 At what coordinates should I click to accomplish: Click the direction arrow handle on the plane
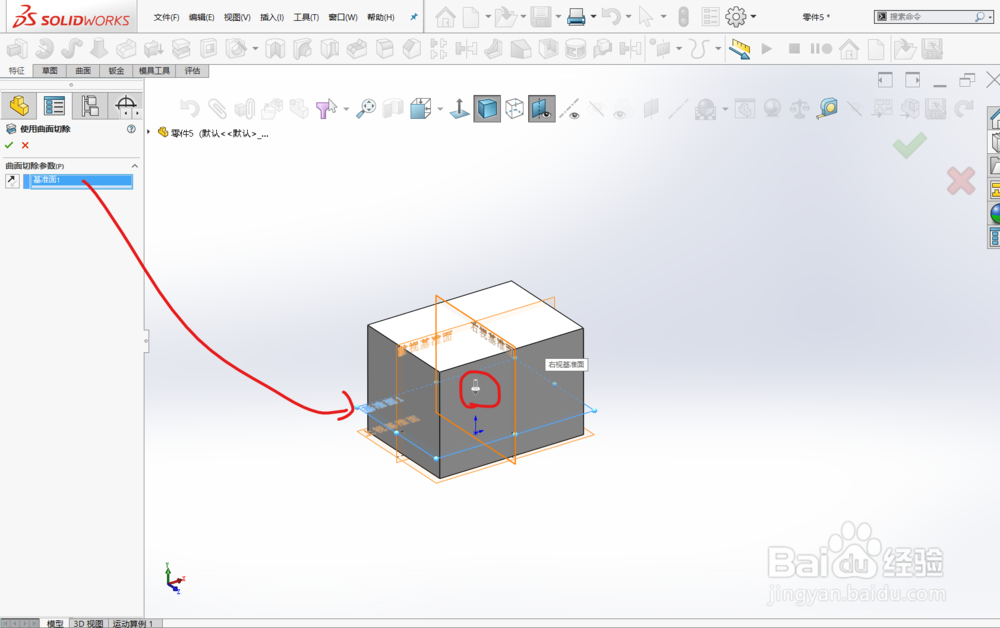[x=476, y=387]
